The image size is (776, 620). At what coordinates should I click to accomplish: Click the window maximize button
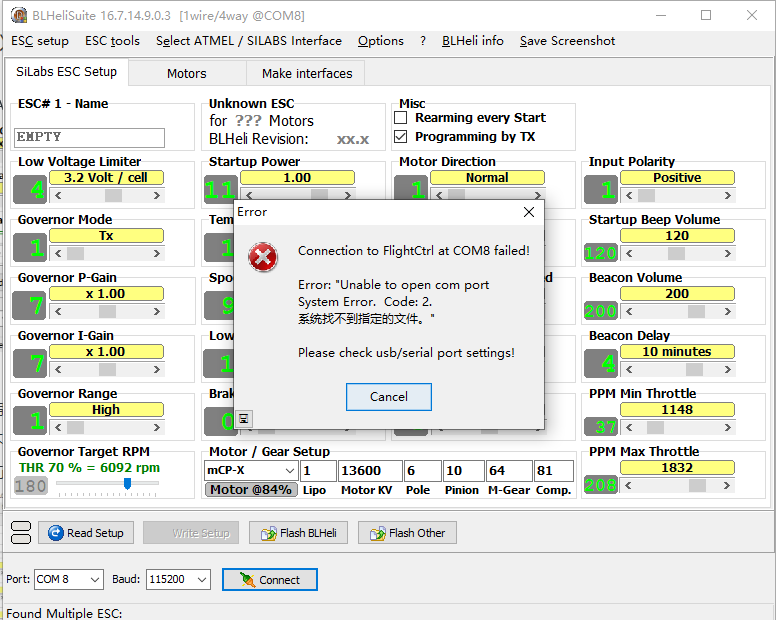click(x=706, y=15)
